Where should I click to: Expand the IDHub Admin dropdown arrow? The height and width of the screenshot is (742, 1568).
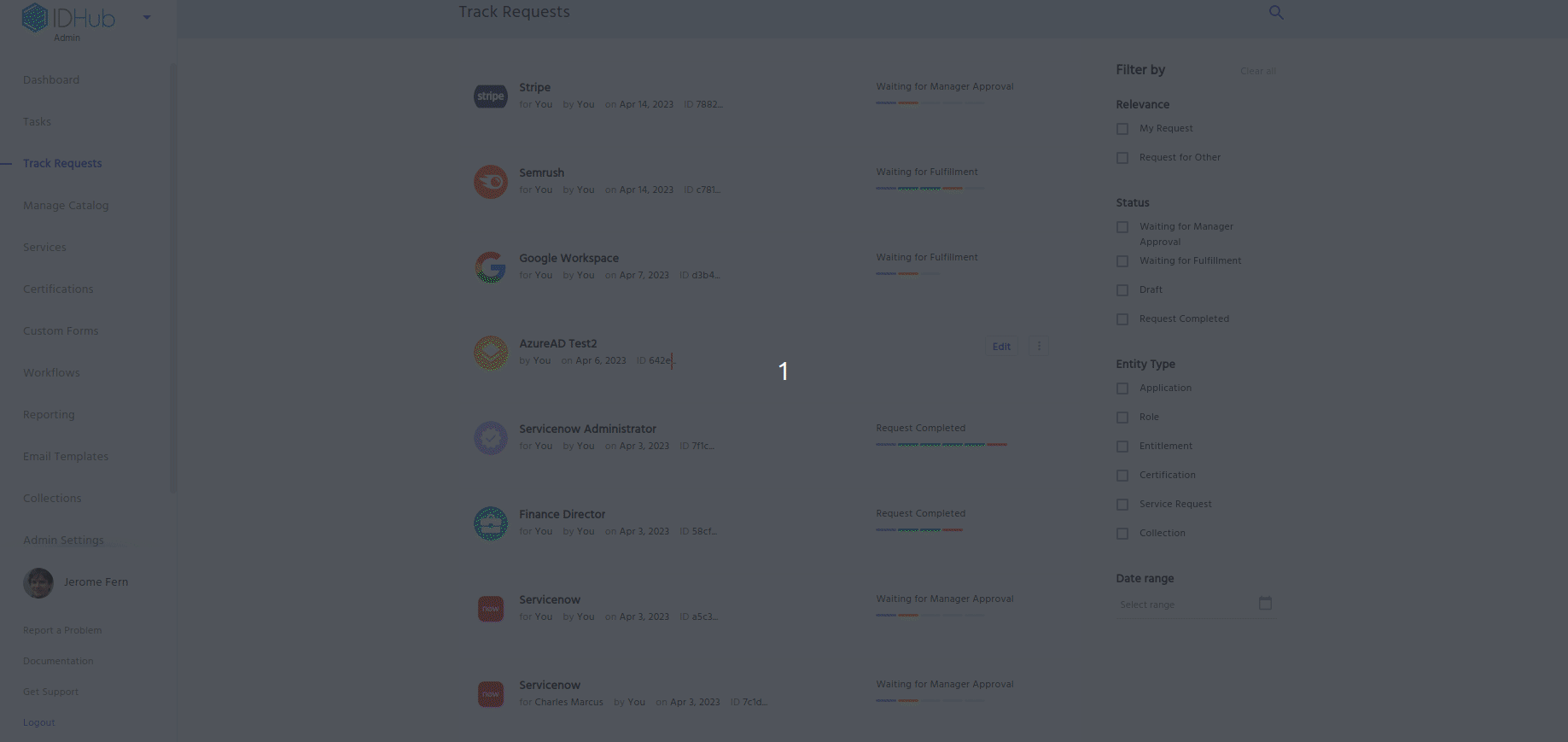(x=147, y=17)
